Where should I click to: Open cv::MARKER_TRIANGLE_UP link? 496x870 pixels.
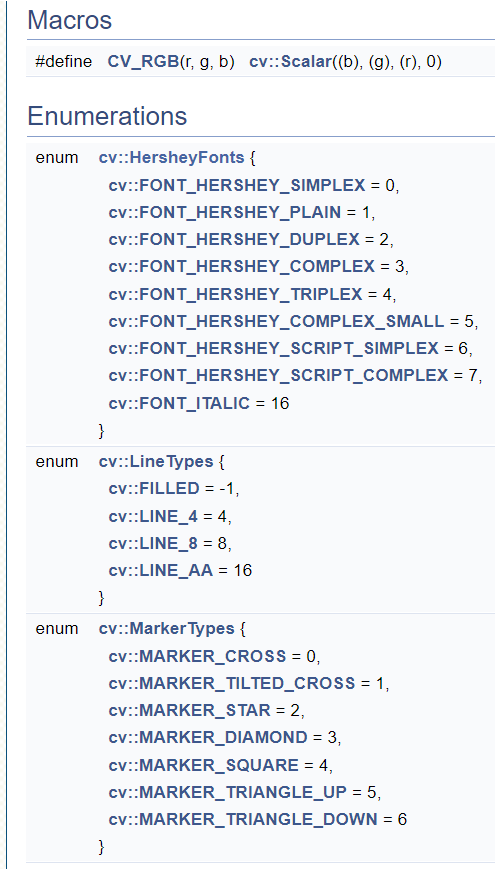click(x=227, y=792)
